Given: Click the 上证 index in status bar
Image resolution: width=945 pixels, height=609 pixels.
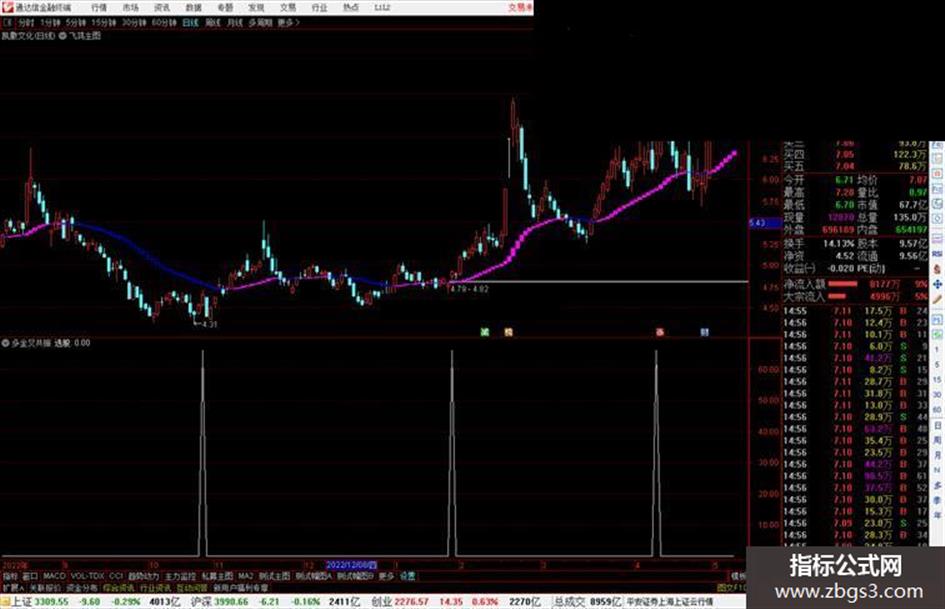Looking at the screenshot, I should point(22,602).
